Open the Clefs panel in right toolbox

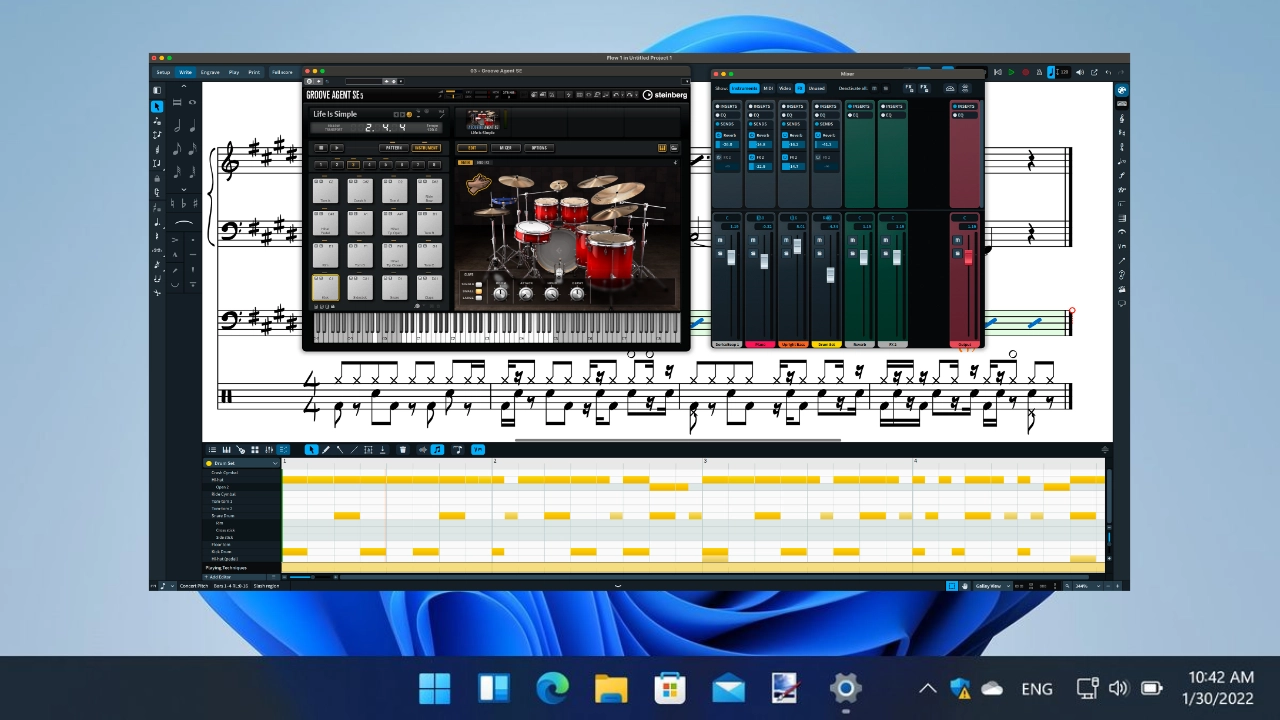1122,118
